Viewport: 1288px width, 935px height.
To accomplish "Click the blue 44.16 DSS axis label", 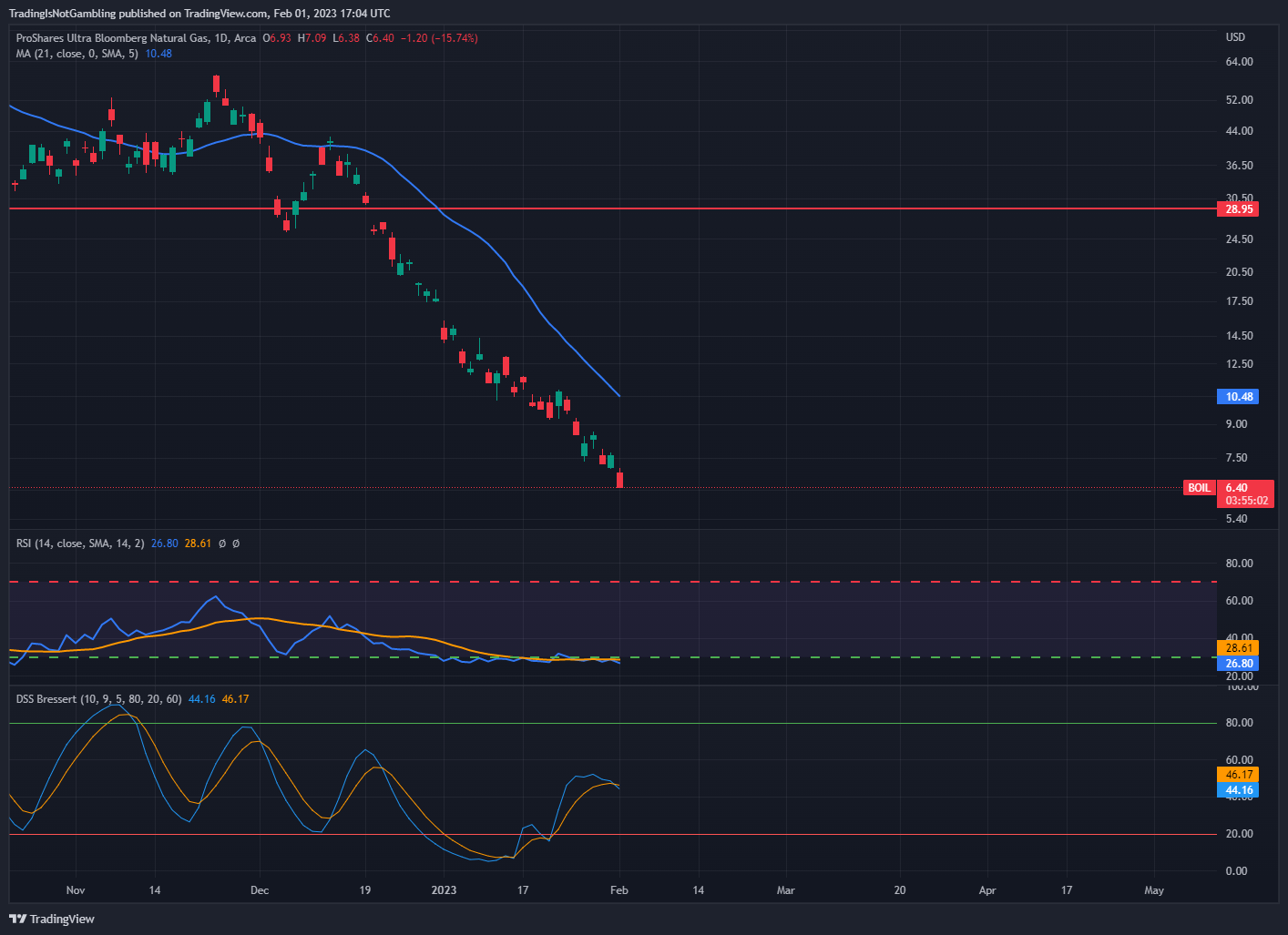I will click(x=1239, y=790).
